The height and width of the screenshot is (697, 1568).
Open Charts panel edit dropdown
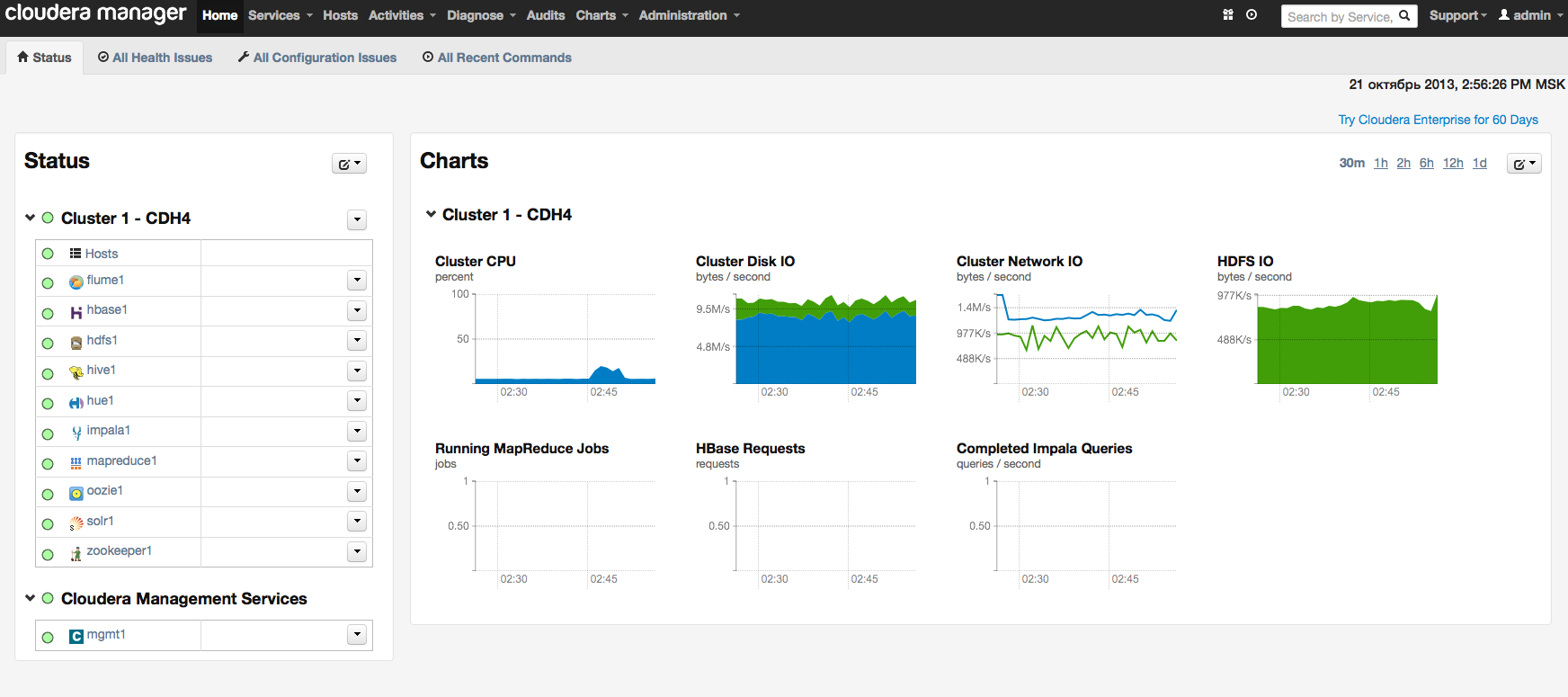tap(1524, 164)
